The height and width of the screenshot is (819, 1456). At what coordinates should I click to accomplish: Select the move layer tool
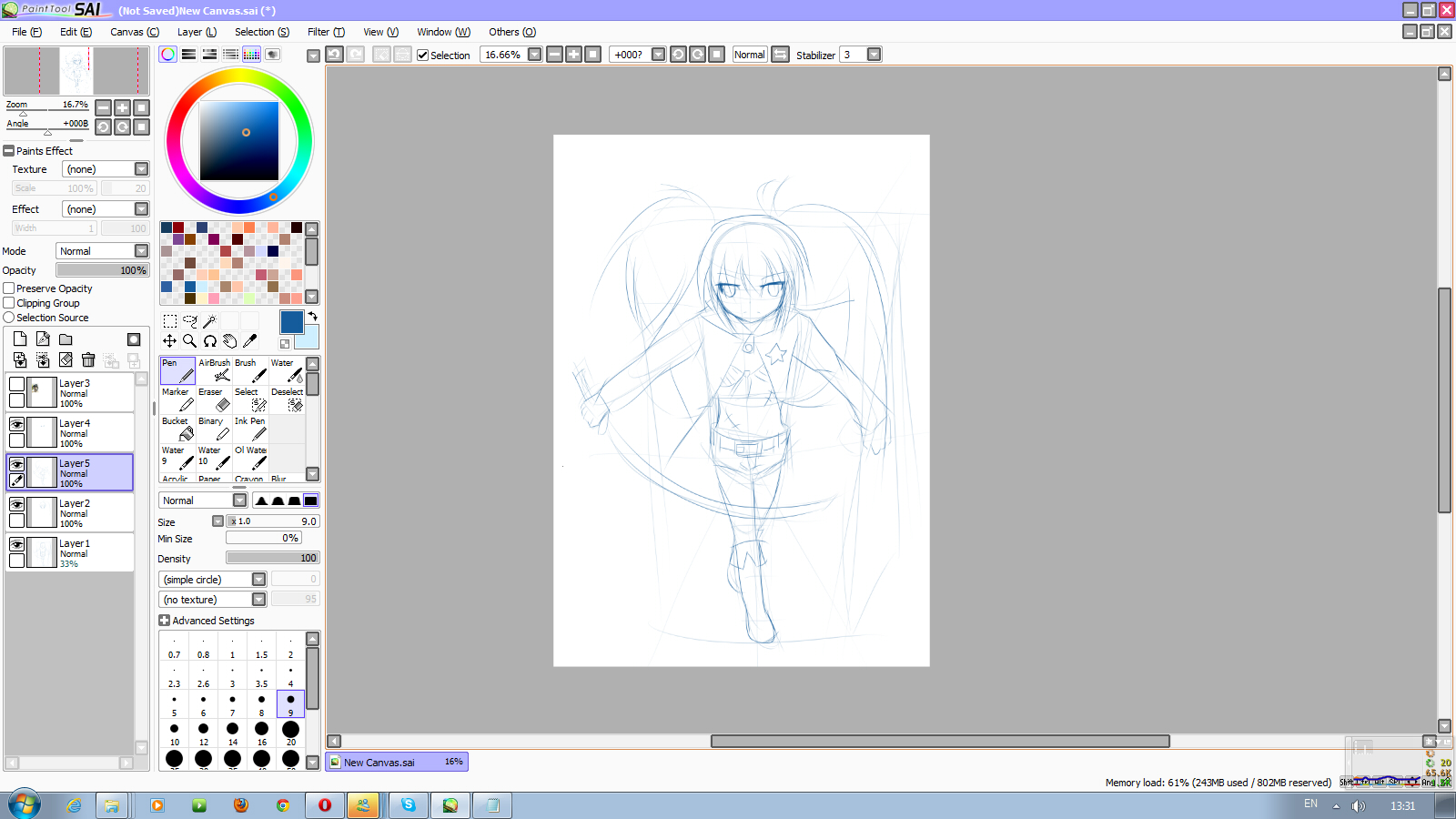pos(170,341)
